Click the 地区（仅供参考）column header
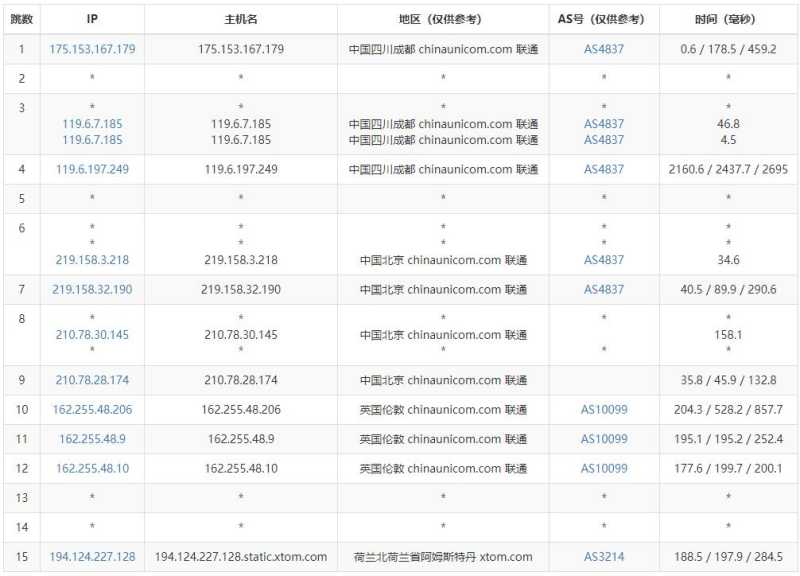The width and height of the screenshot is (800, 576). [x=440, y=17]
